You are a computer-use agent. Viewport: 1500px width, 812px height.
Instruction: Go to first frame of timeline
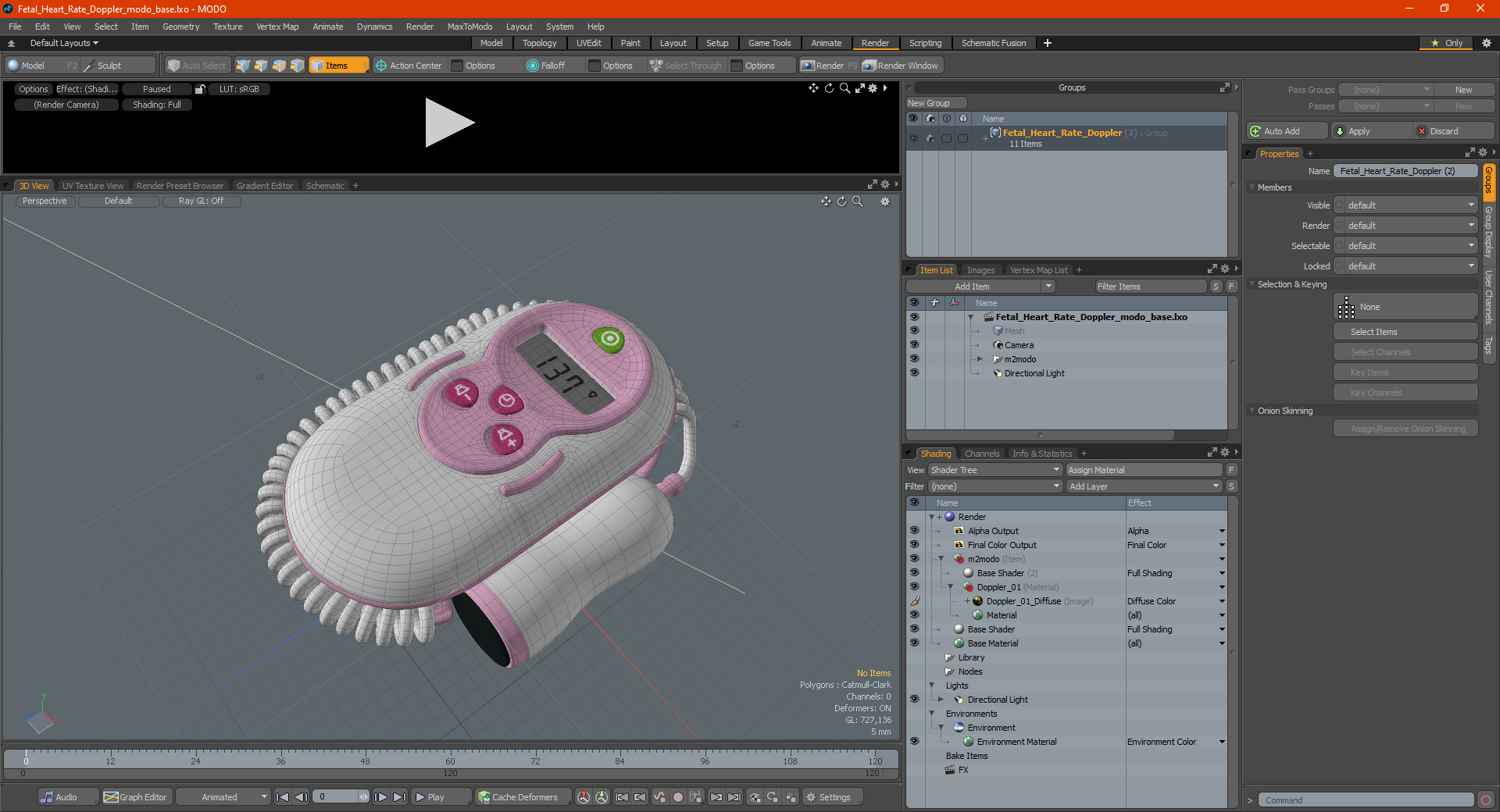283,797
